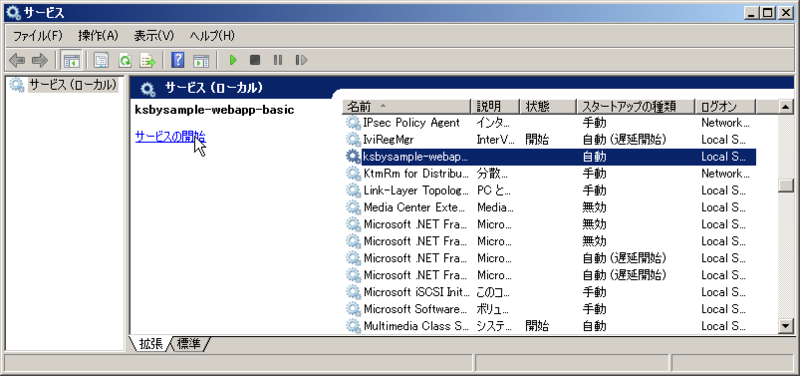Start service with green play icon
800x376 pixels.
(x=233, y=61)
